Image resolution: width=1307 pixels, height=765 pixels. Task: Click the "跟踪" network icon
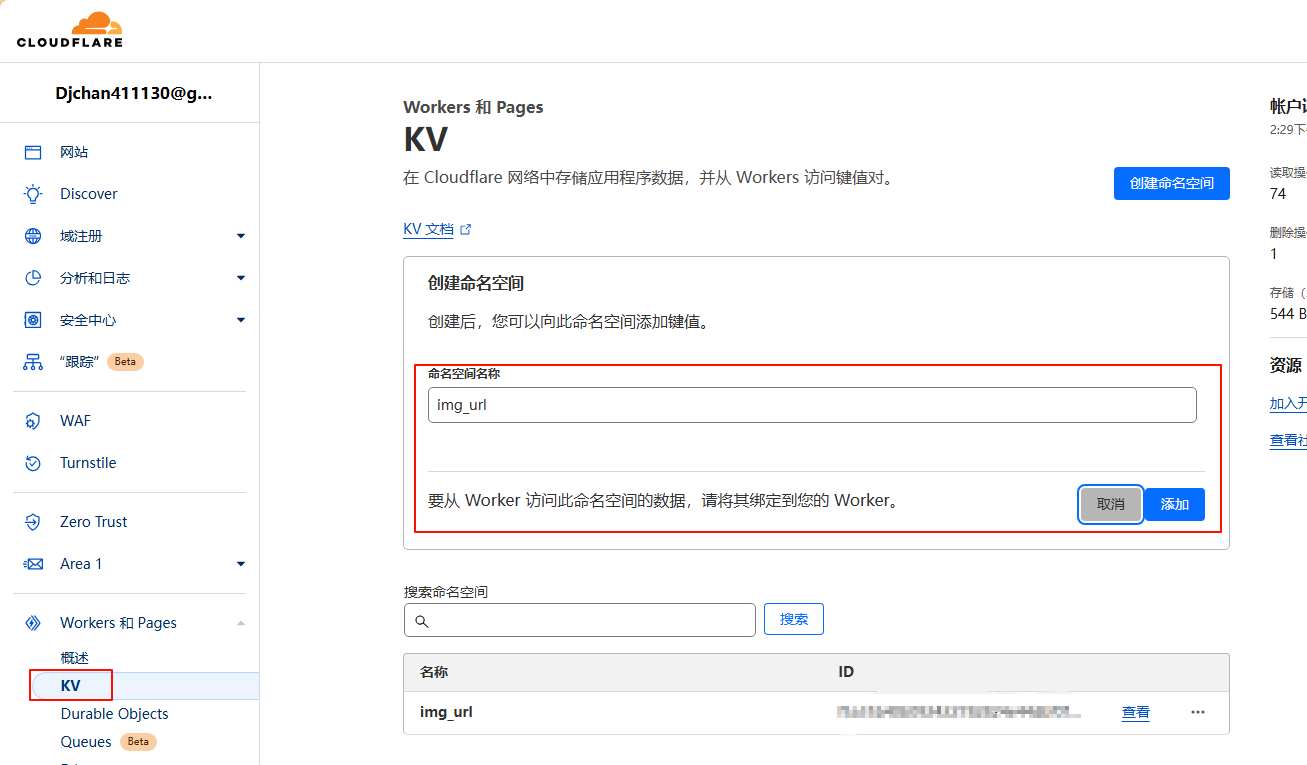[33, 362]
